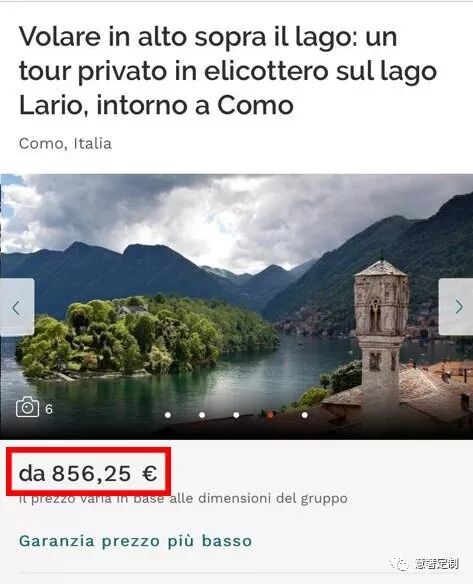The height and width of the screenshot is (584, 473).
Task: Click the bell tower in photo
Action: point(381,331)
